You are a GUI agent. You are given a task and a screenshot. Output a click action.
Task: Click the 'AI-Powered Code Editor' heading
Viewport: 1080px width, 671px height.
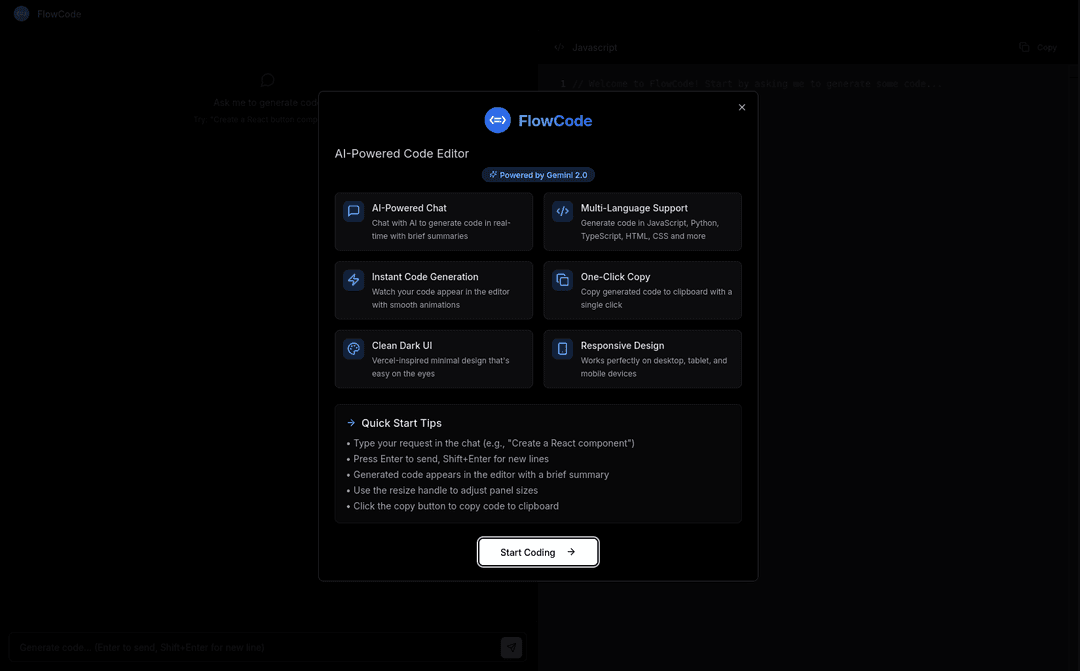(402, 154)
